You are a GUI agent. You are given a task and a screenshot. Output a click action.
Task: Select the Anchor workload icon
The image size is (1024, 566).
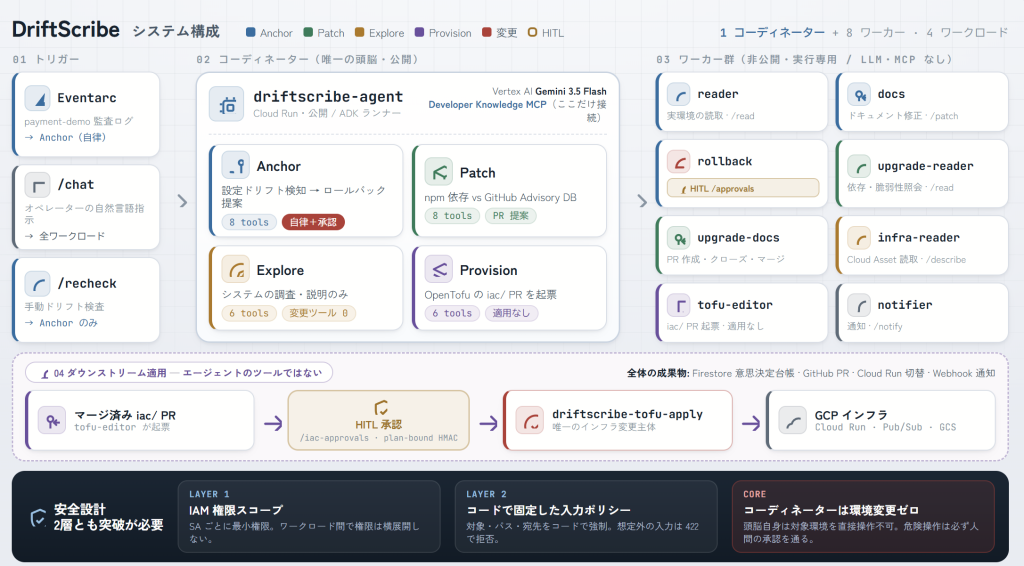(235, 166)
